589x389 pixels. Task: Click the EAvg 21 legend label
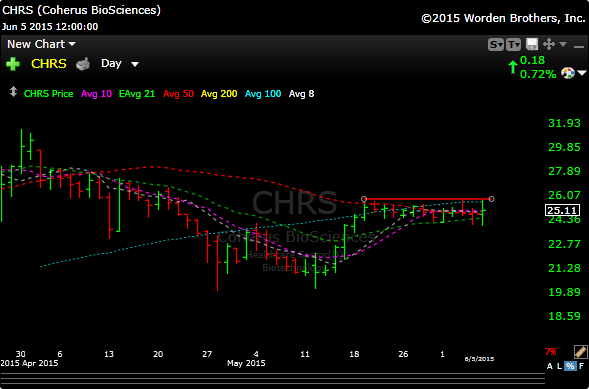[x=137, y=94]
